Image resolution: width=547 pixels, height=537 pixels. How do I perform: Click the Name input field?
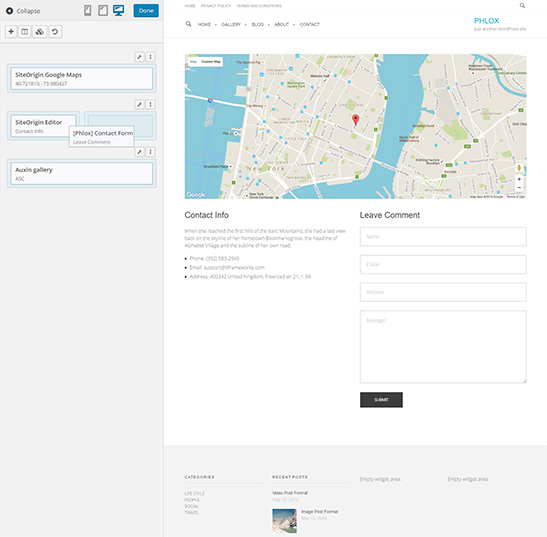coord(443,237)
